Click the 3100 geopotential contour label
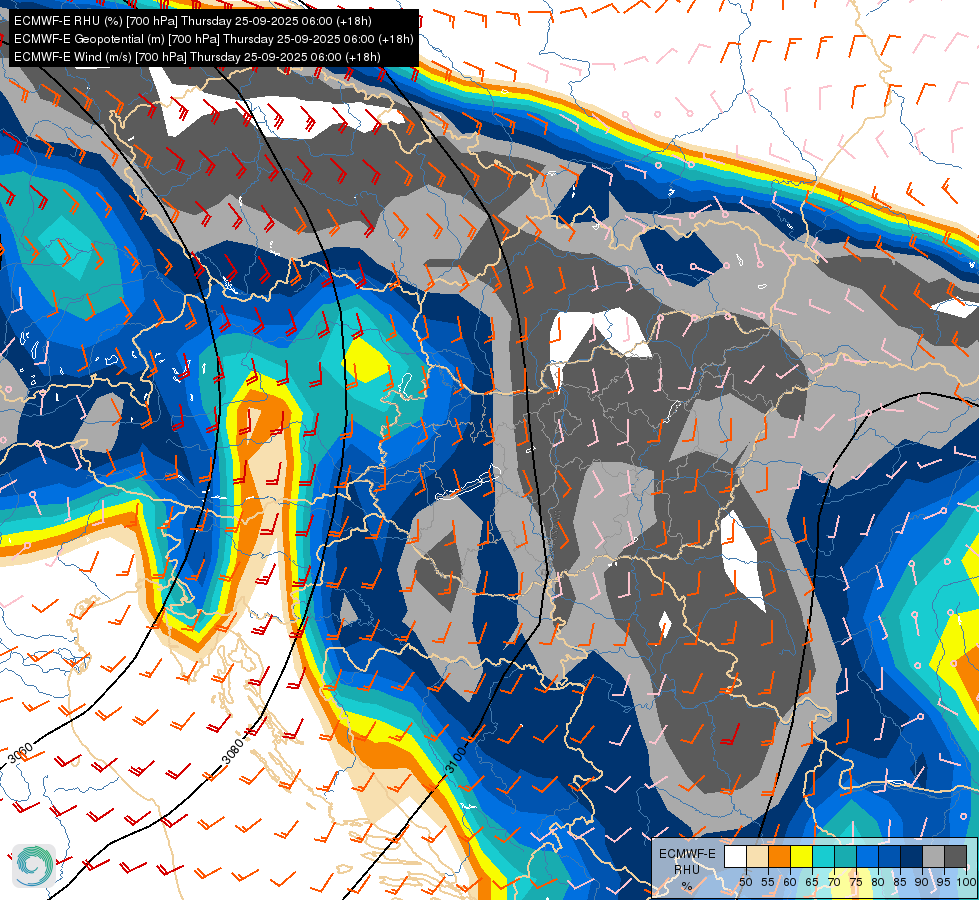This screenshot has height=900, width=979. [456, 759]
